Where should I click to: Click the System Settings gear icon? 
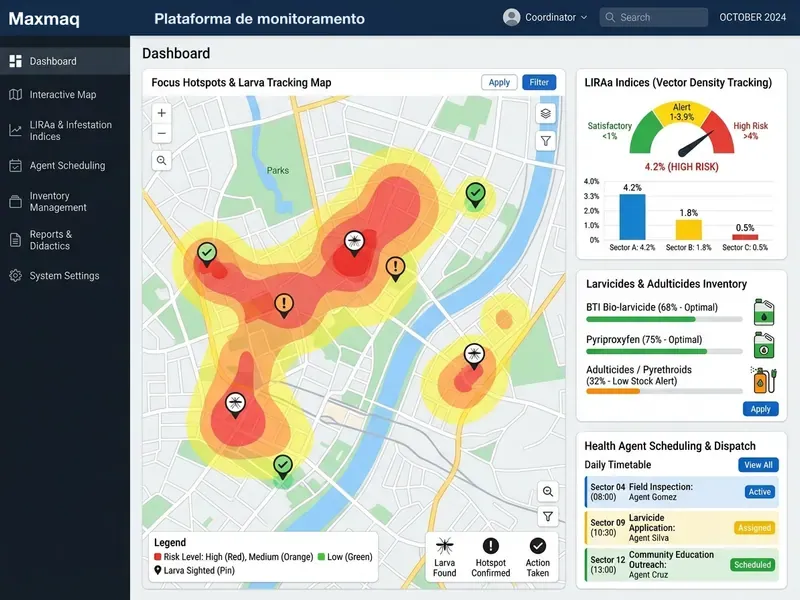pos(16,276)
